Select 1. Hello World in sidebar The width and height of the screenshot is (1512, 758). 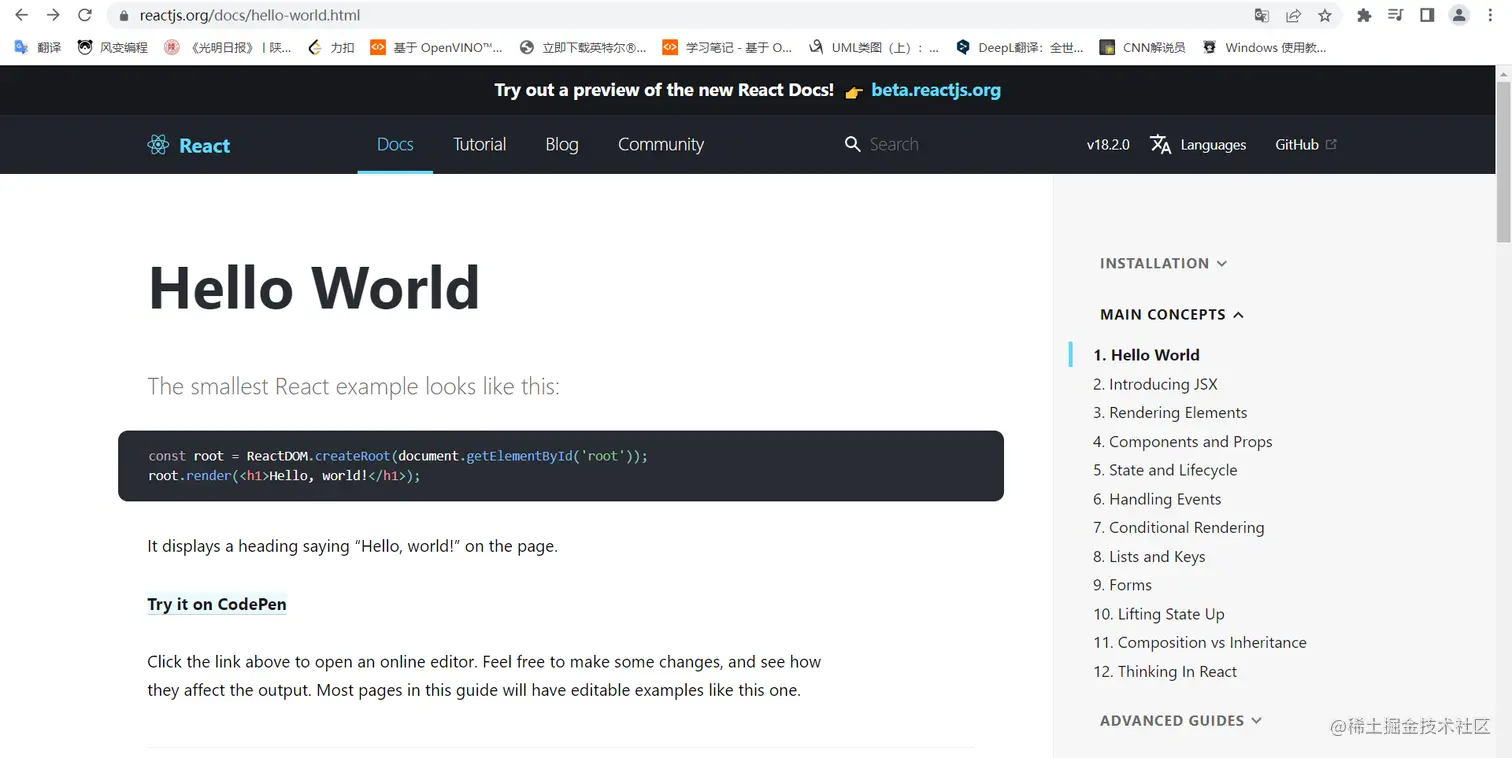click(1146, 355)
